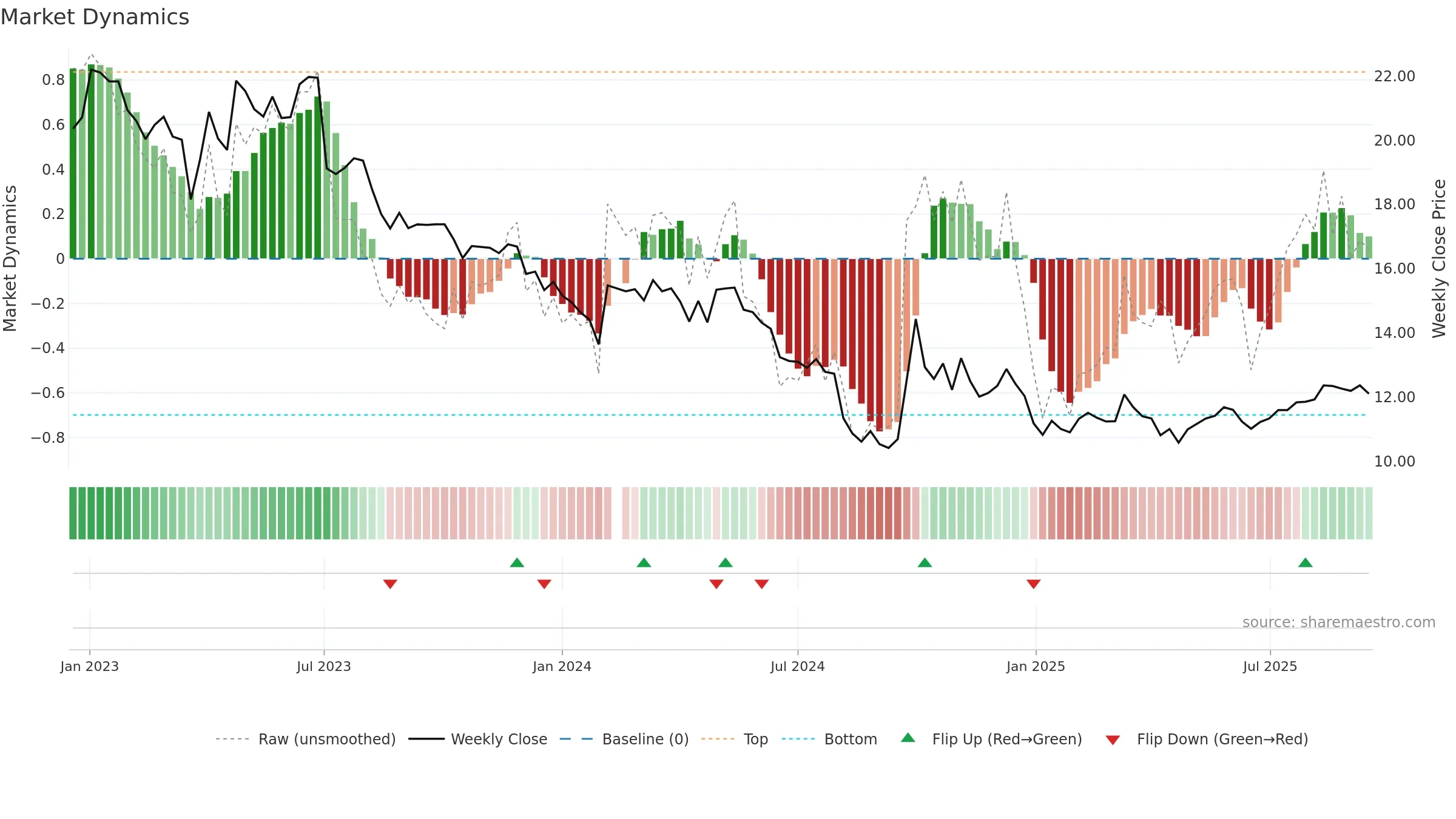Click the −0.8 left axis label
Viewport: 1456px width, 819px height.
click(x=48, y=438)
